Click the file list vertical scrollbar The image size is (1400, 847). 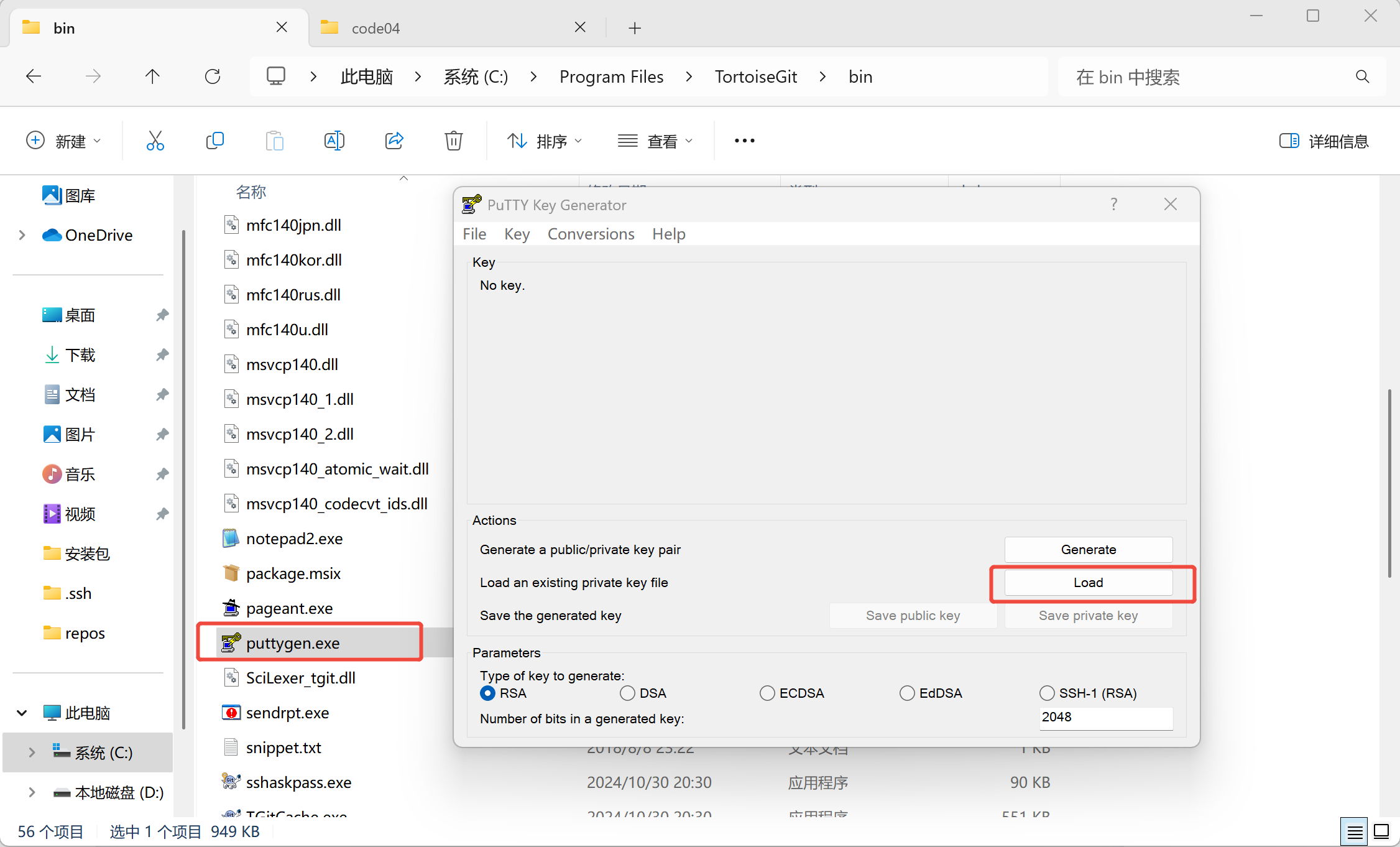(1389, 483)
